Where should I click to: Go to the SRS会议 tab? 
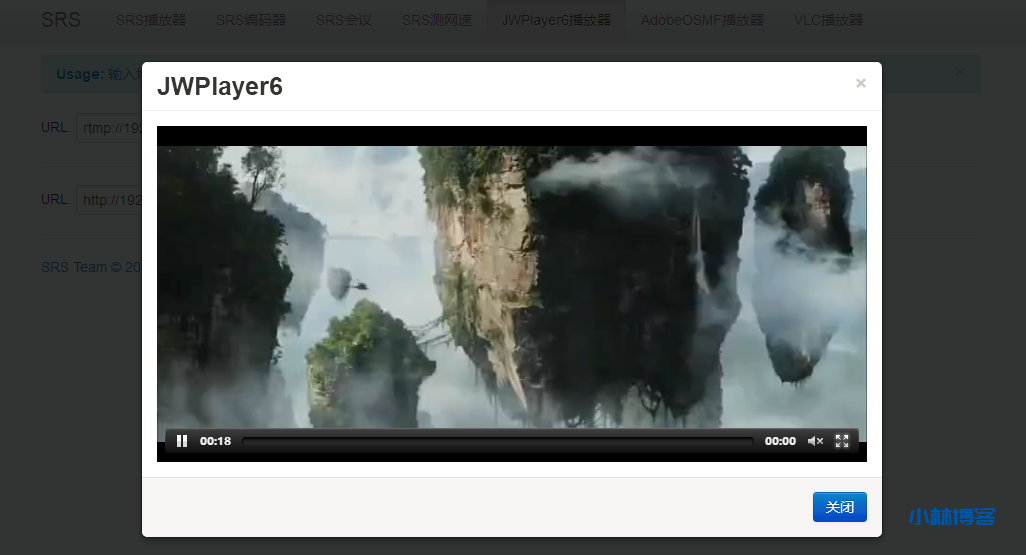click(344, 20)
